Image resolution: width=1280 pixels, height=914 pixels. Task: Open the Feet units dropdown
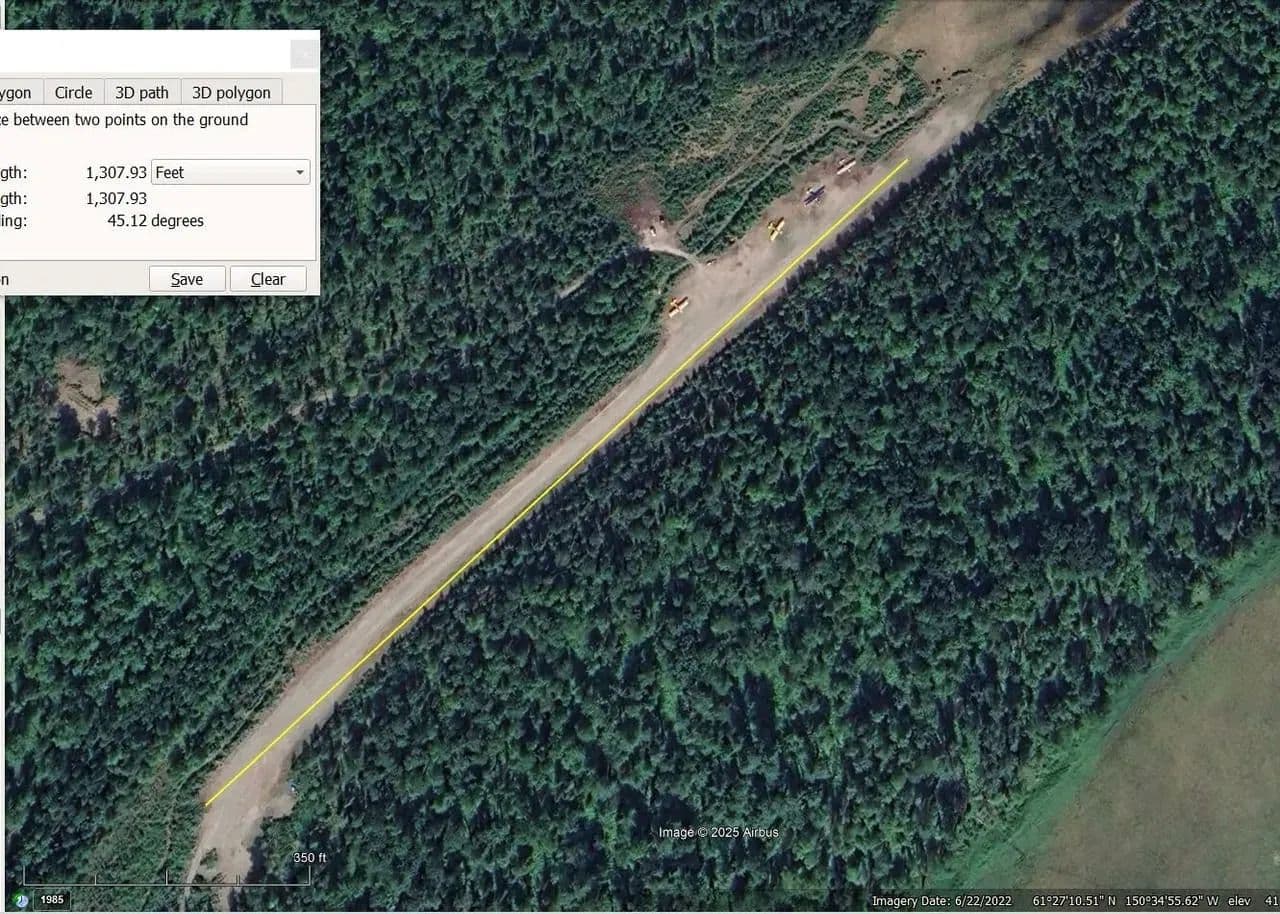(230, 172)
